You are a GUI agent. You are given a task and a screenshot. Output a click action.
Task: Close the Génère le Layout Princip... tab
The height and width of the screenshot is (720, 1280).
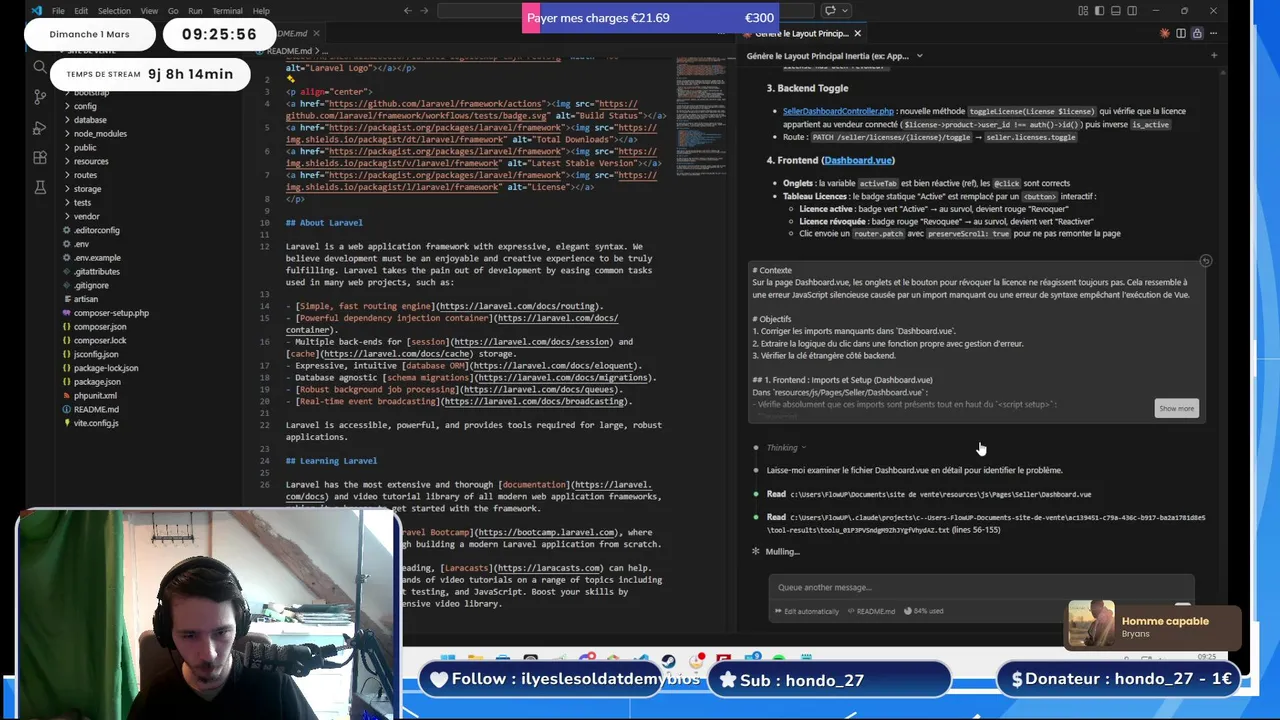857,33
